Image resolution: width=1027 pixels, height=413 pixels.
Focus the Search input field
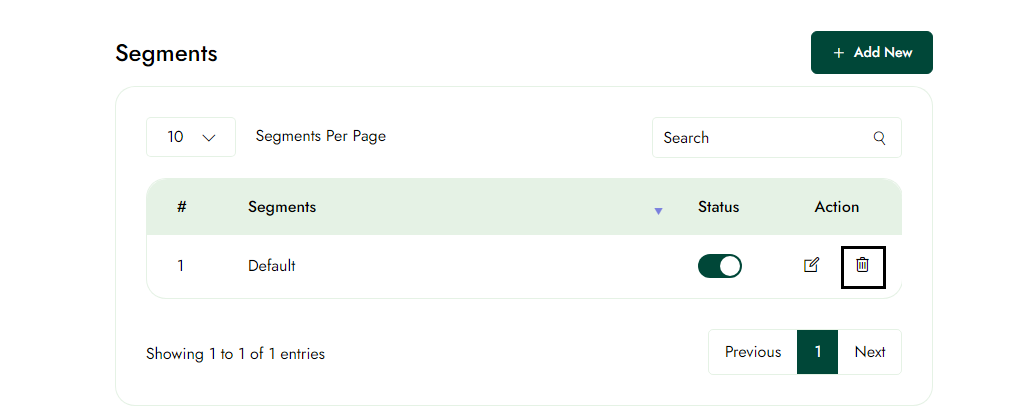(x=760, y=138)
